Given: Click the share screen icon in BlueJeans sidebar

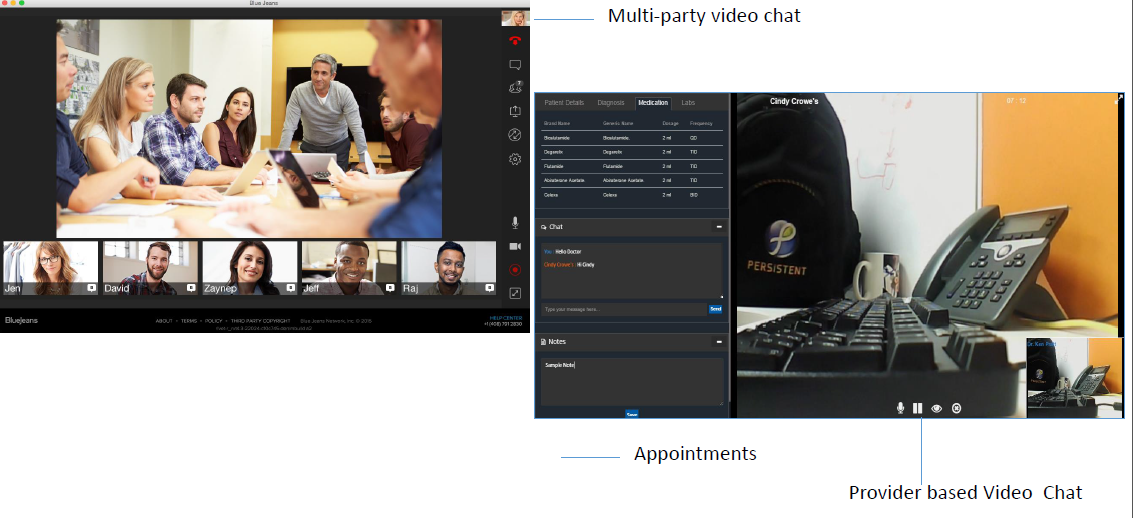Looking at the screenshot, I should 515,112.
